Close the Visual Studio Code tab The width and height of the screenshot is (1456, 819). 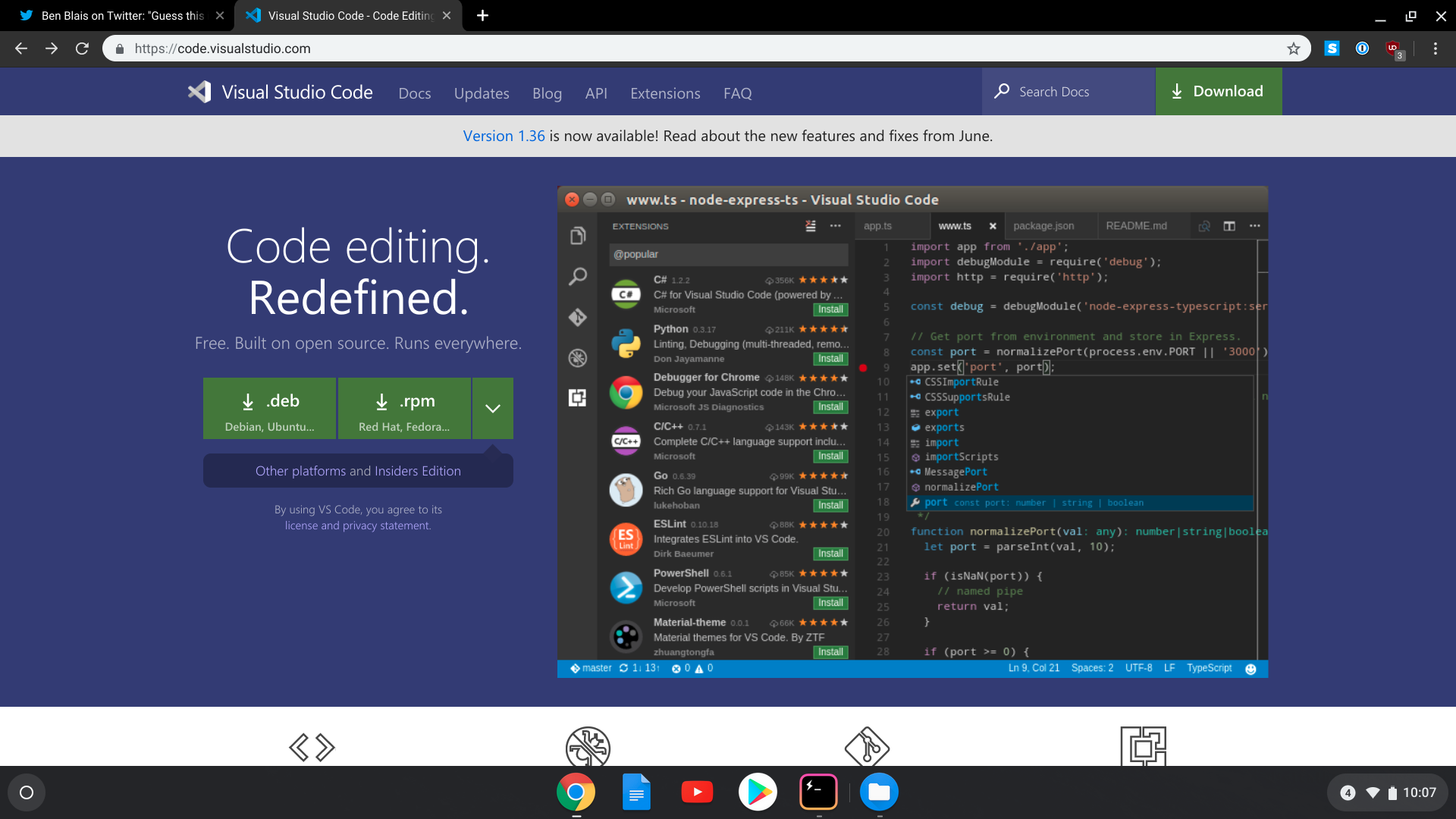tap(447, 15)
